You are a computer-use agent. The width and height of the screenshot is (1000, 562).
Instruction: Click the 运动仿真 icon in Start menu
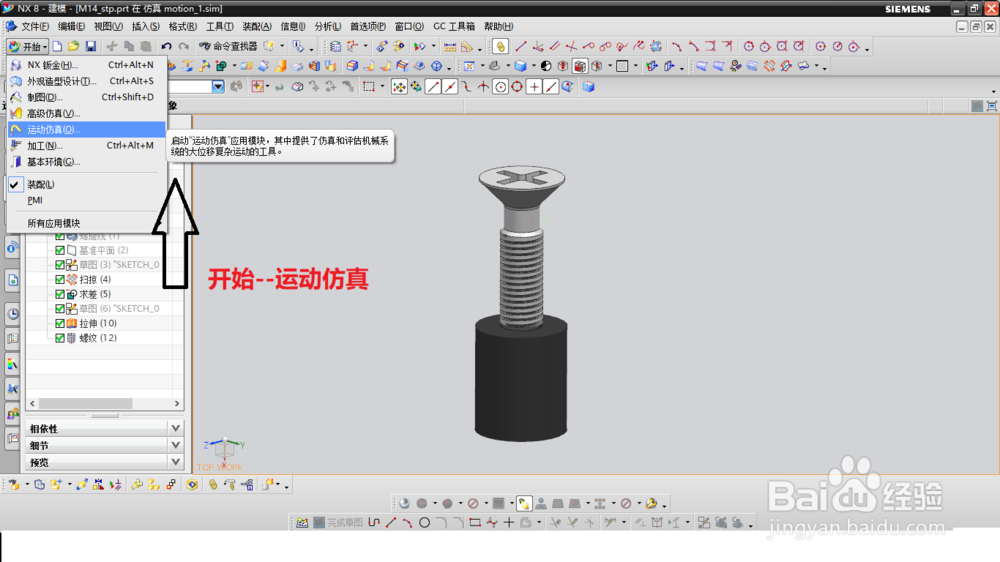[16, 130]
